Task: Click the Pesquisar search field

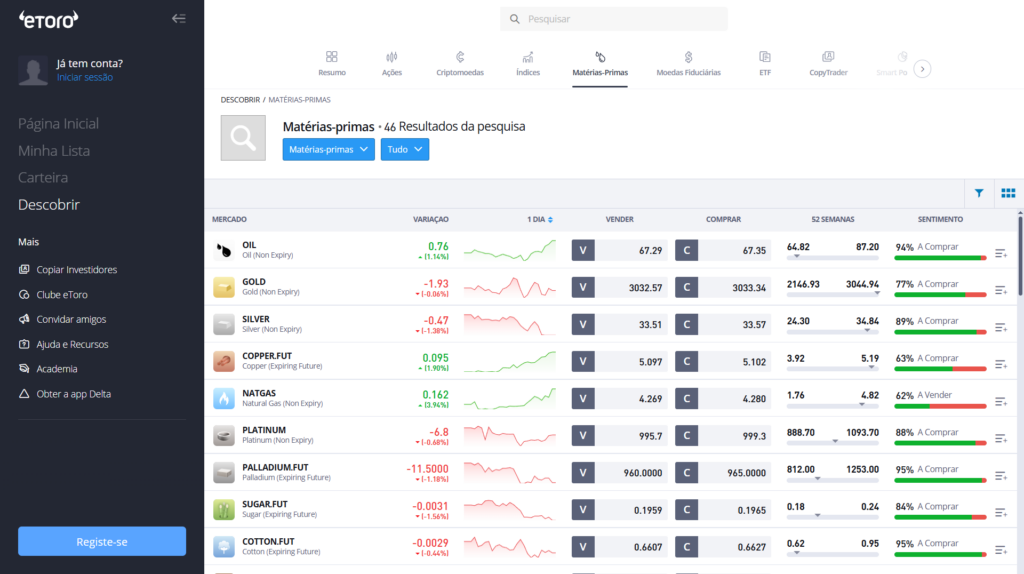Action: pyautogui.click(x=614, y=19)
